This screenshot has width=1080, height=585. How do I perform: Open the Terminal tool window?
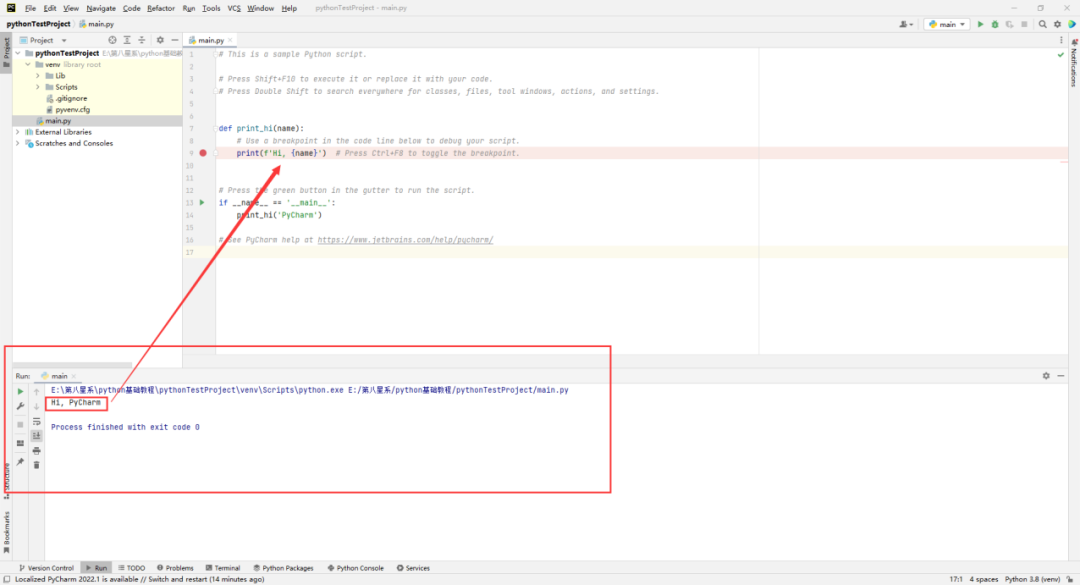click(x=222, y=568)
